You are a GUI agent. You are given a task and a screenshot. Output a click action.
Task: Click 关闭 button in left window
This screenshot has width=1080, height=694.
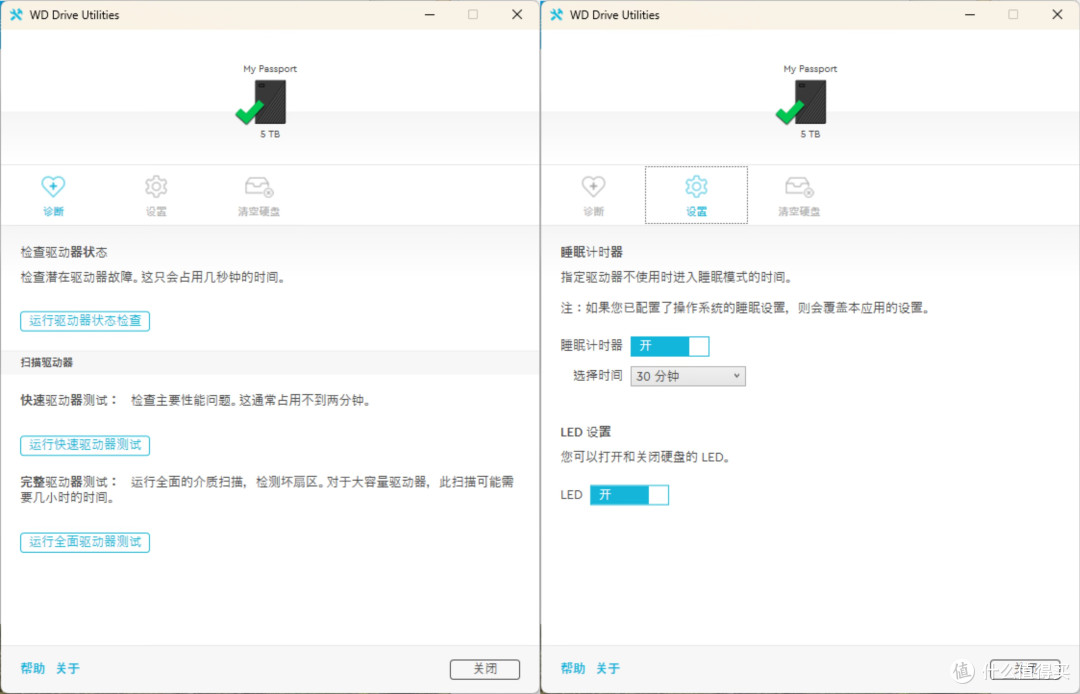(x=485, y=669)
